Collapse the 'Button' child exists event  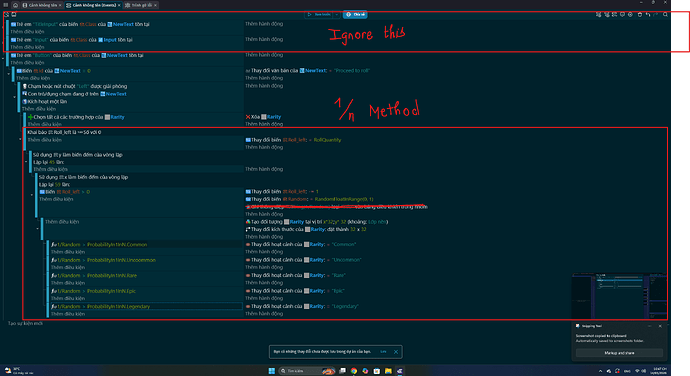point(3,58)
